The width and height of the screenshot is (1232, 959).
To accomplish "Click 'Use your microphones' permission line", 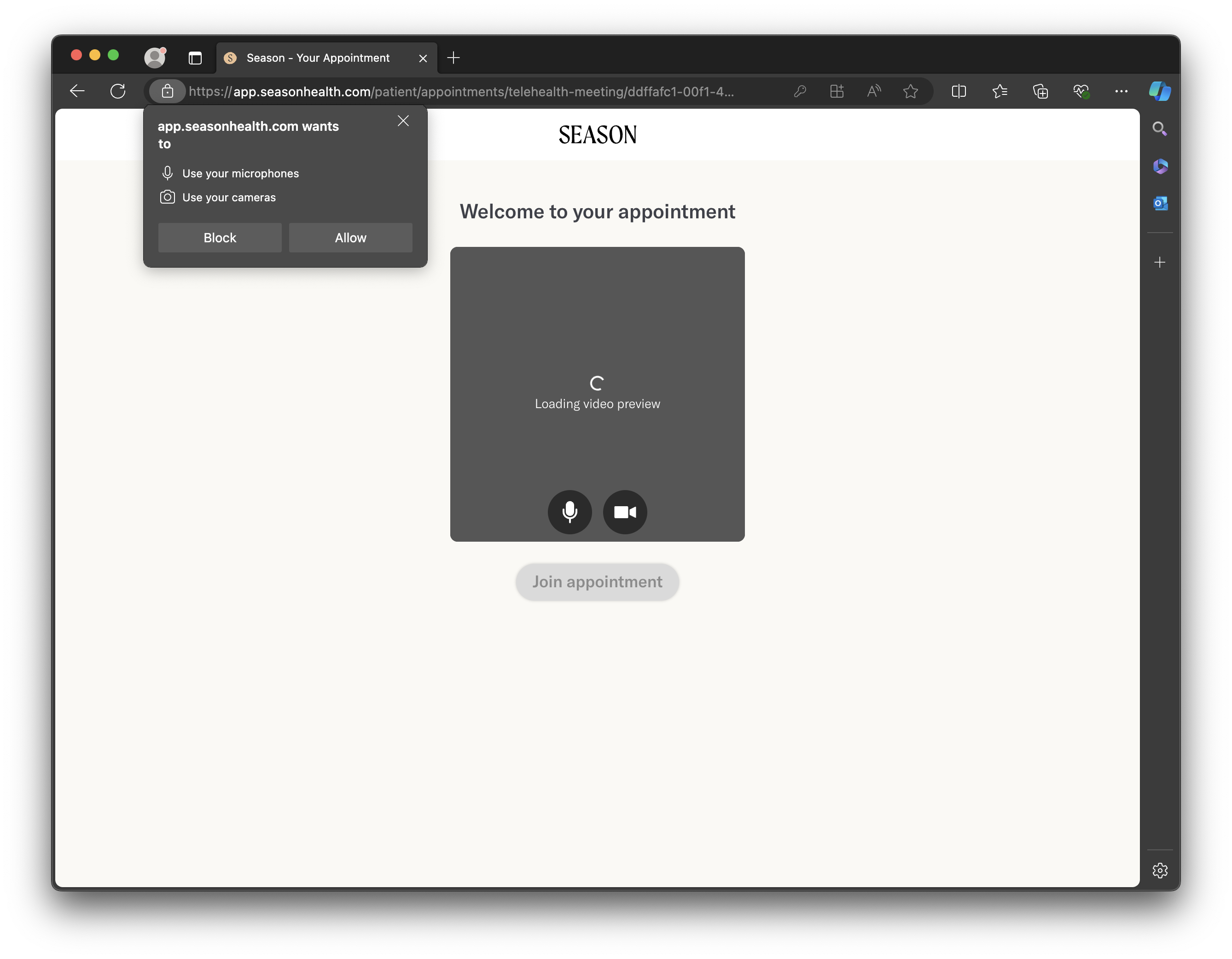I will click(x=230, y=173).
